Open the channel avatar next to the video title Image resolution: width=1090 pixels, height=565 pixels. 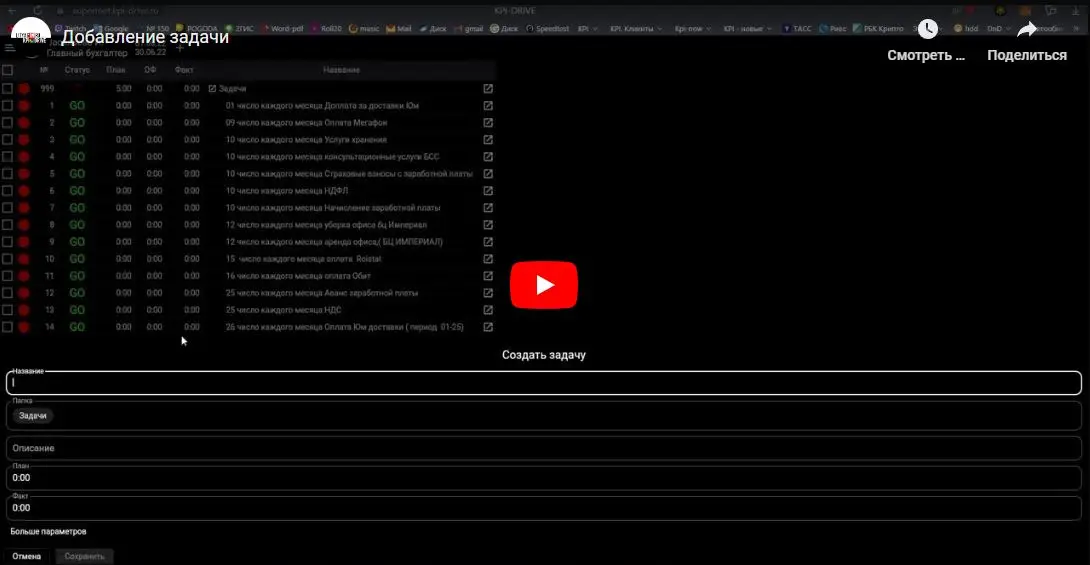(31, 36)
